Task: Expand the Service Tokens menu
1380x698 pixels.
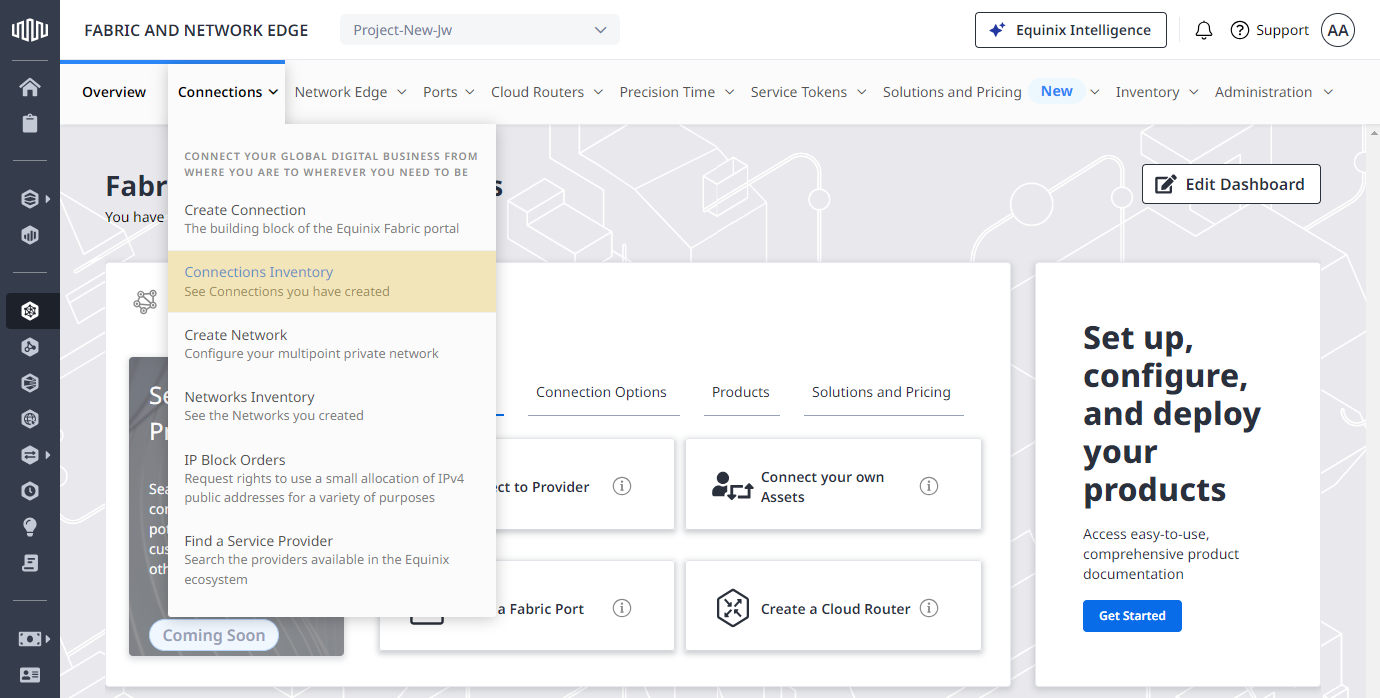Action: pyautogui.click(x=808, y=92)
